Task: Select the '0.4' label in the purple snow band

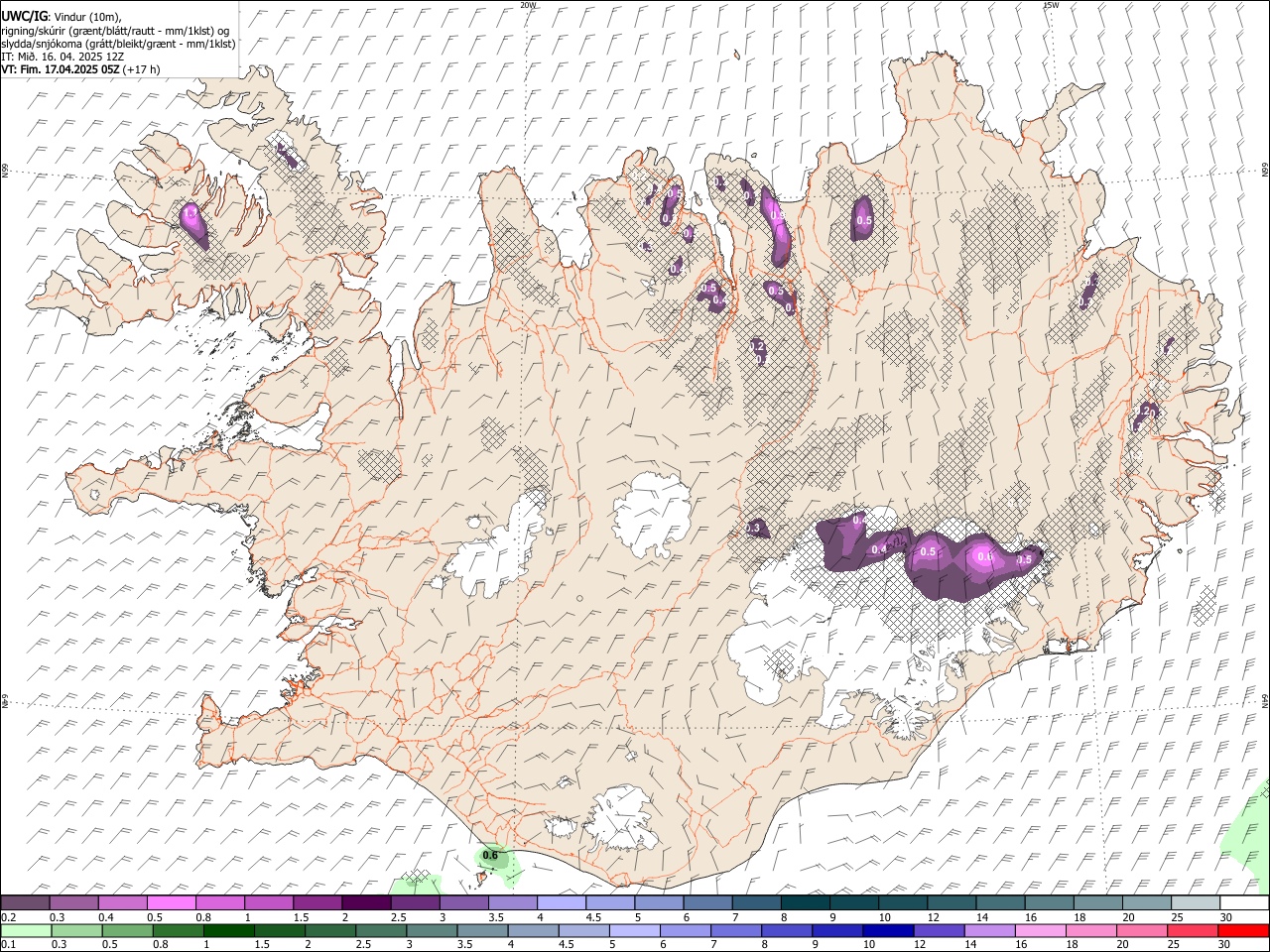Action: click(879, 549)
